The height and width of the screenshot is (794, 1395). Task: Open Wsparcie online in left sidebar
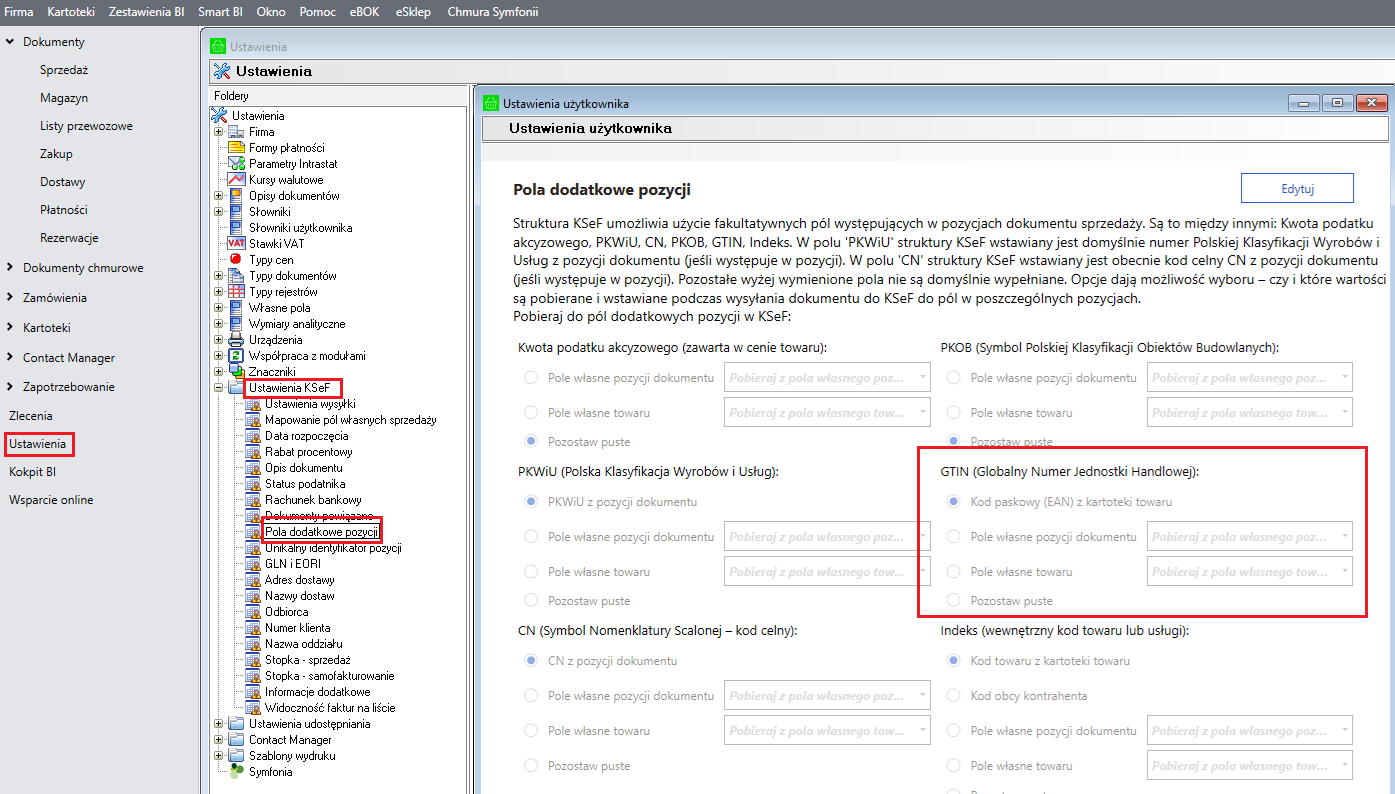(51, 500)
